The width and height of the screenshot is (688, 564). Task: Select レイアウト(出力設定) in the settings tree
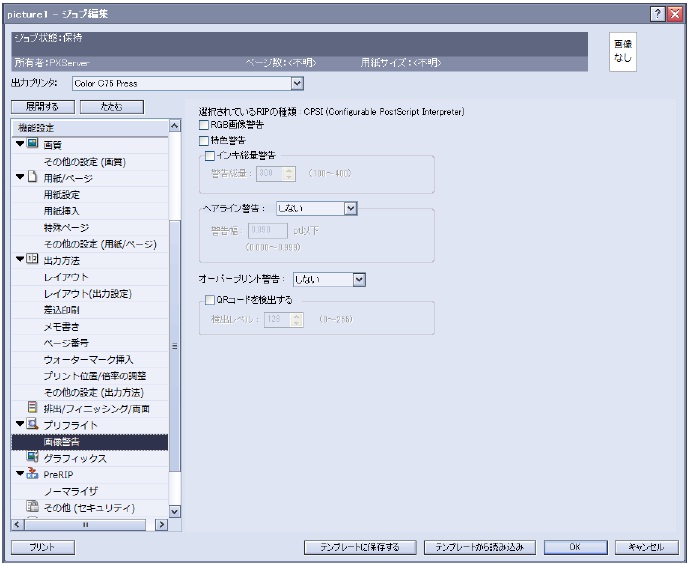(88, 293)
